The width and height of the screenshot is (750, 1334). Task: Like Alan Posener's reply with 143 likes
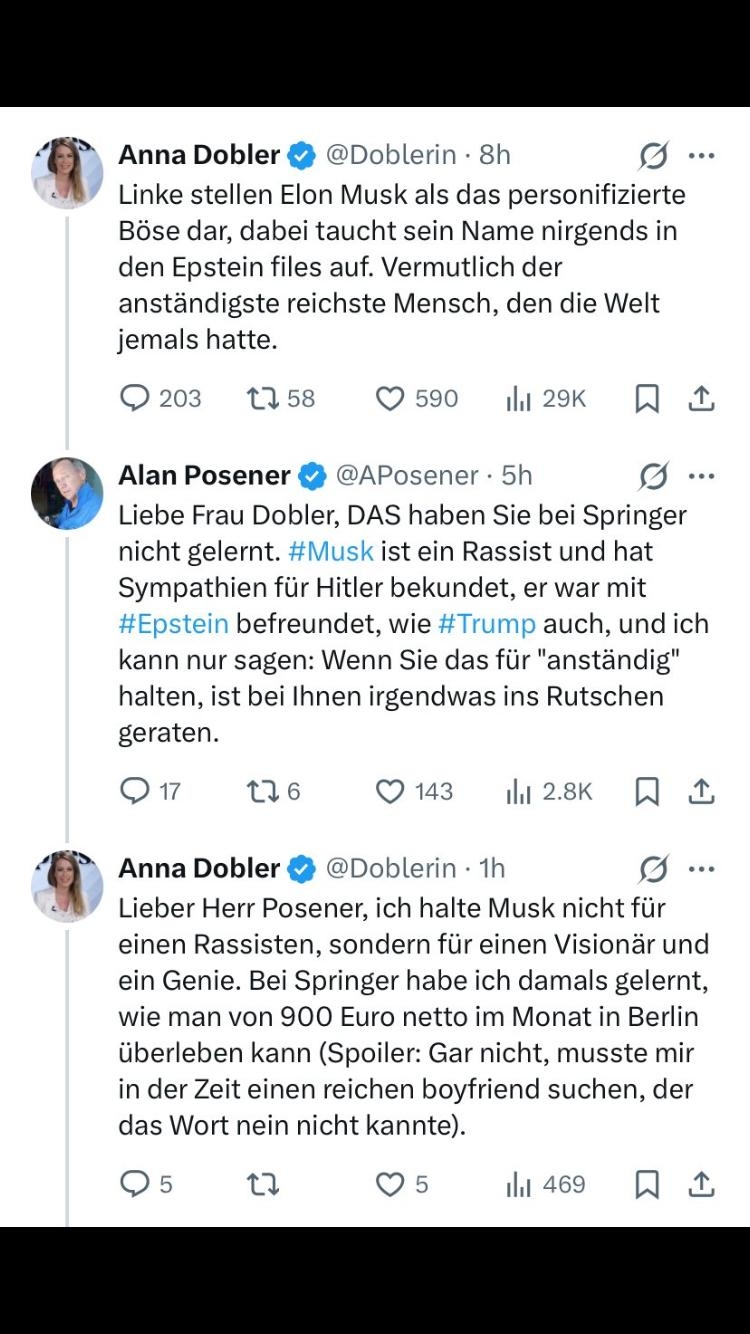point(390,791)
